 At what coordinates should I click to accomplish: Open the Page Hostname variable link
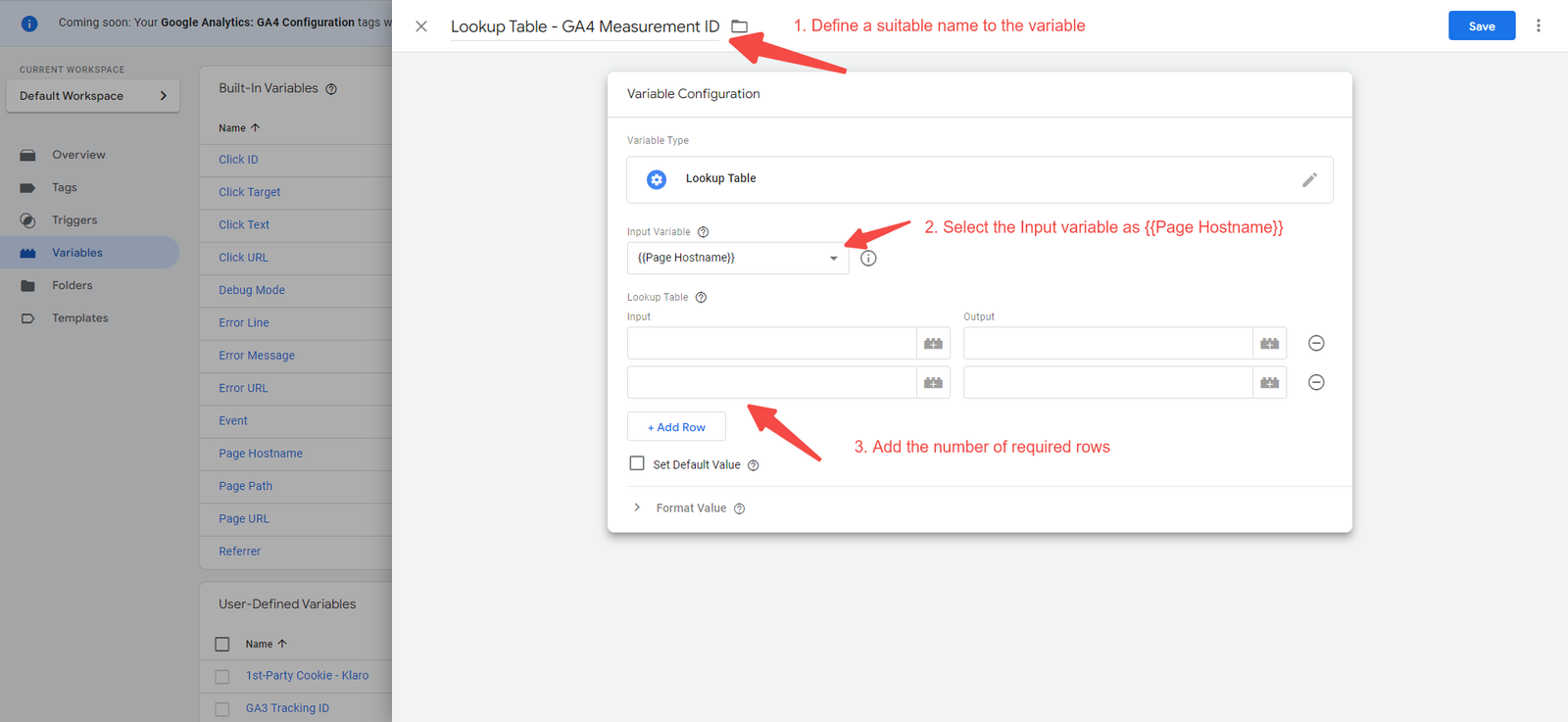[x=261, y=454]
